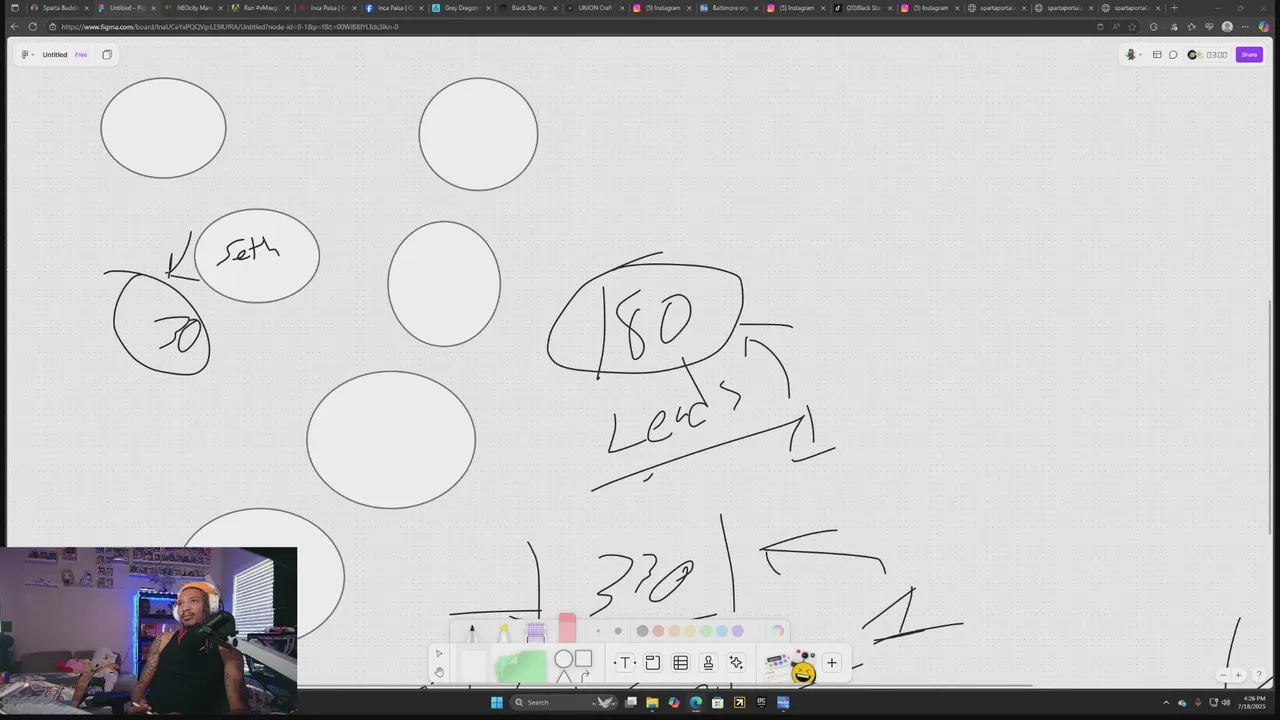1280x720 pixels.
Task: Open a new browser tab
Action: click(1174, 8)
